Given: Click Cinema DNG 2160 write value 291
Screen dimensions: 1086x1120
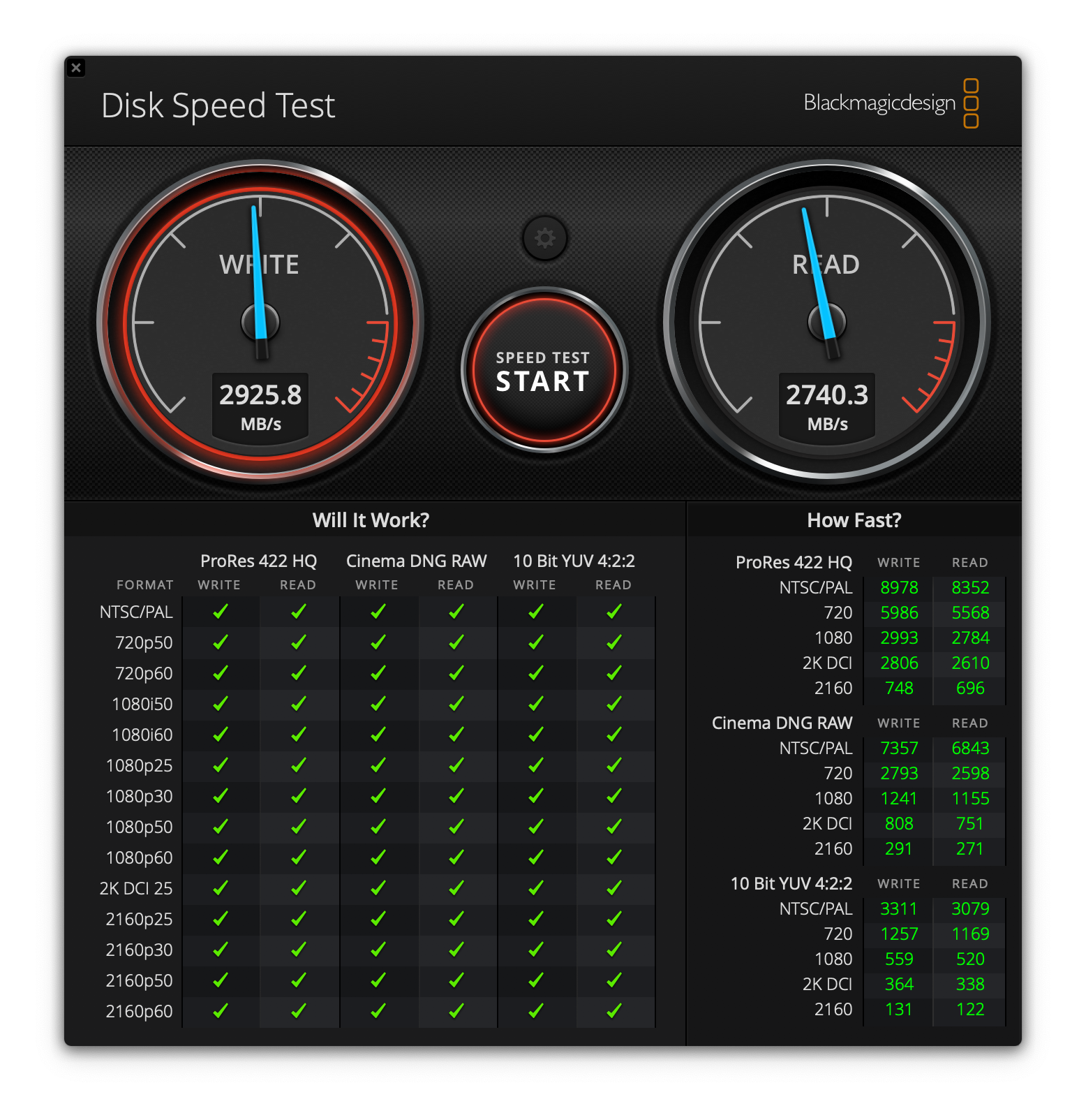Looking at the screenshot, I should tap(899, 849).
